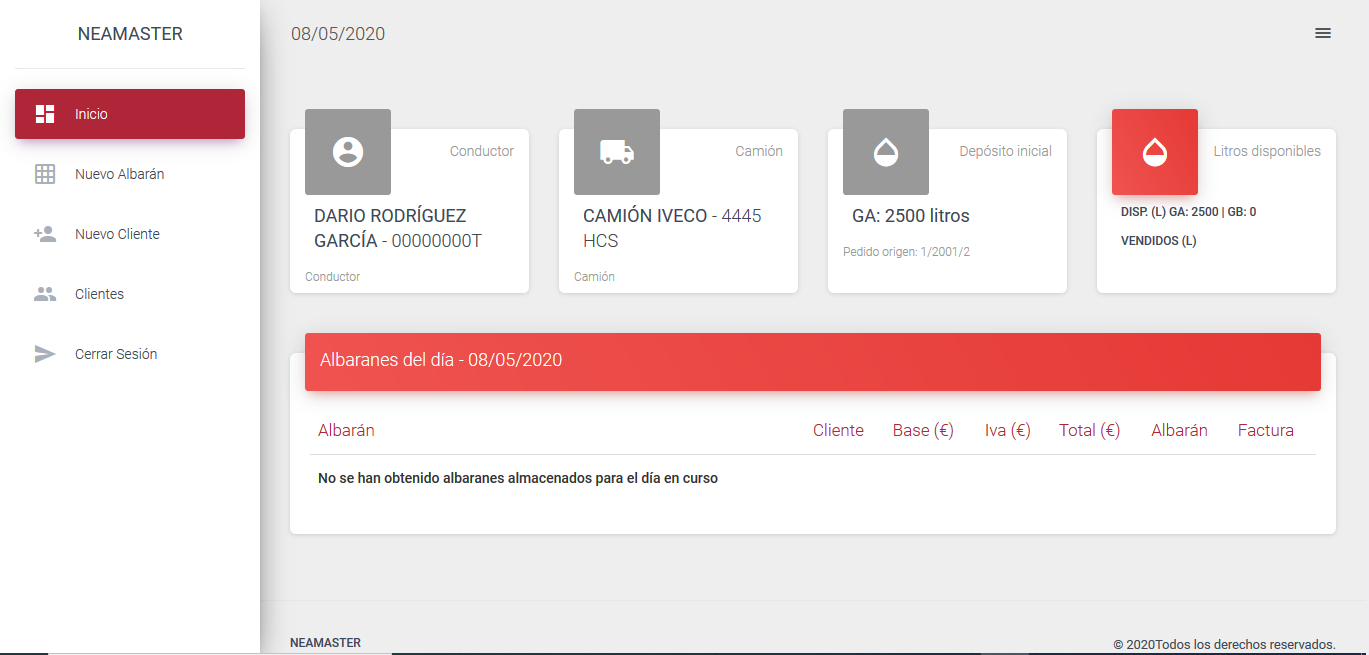The image size is (1369, 655).
Task: Click the Total (€) column header
Action: point(1089,430)
